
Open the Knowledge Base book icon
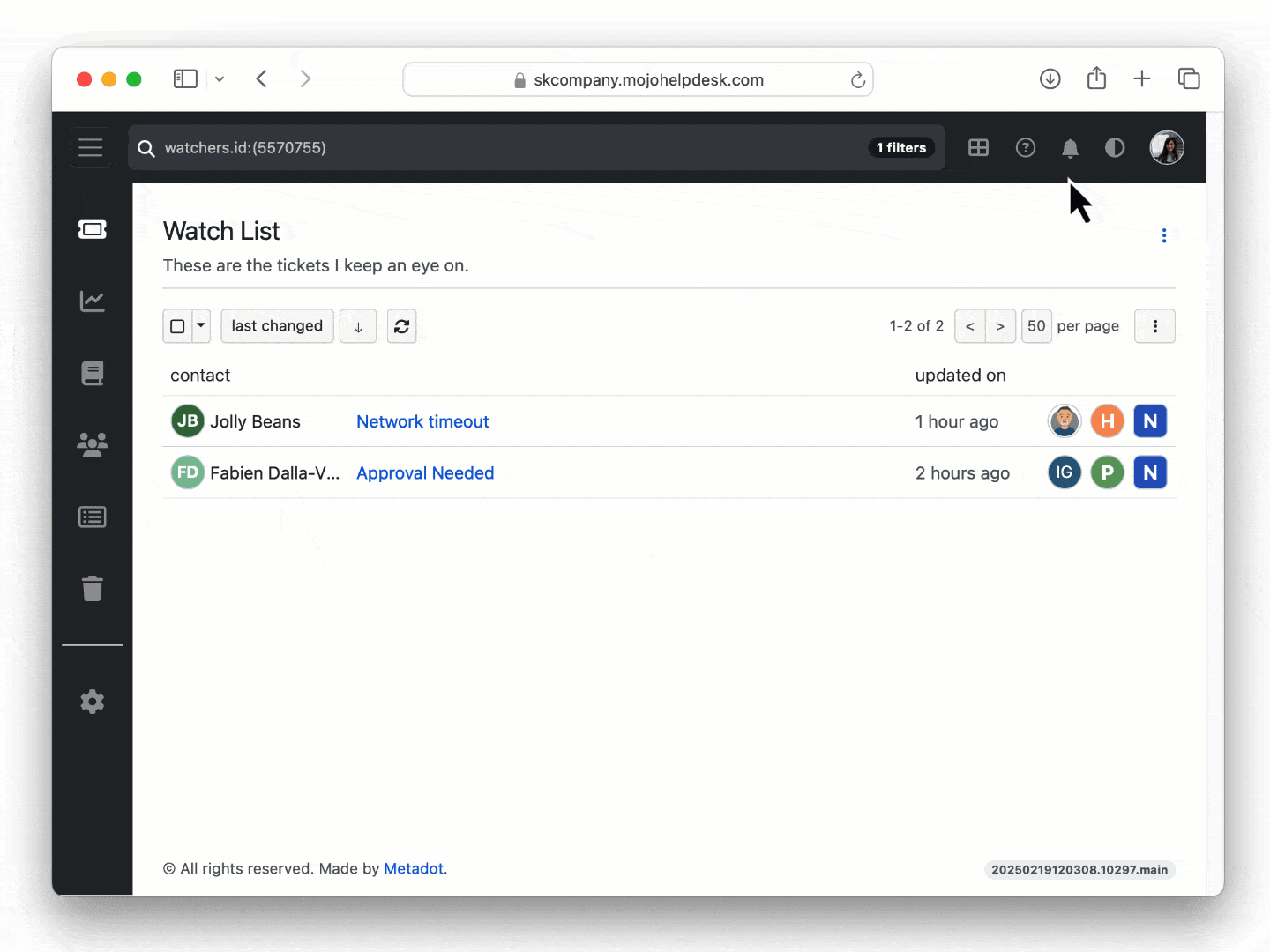tap(92, 372)
